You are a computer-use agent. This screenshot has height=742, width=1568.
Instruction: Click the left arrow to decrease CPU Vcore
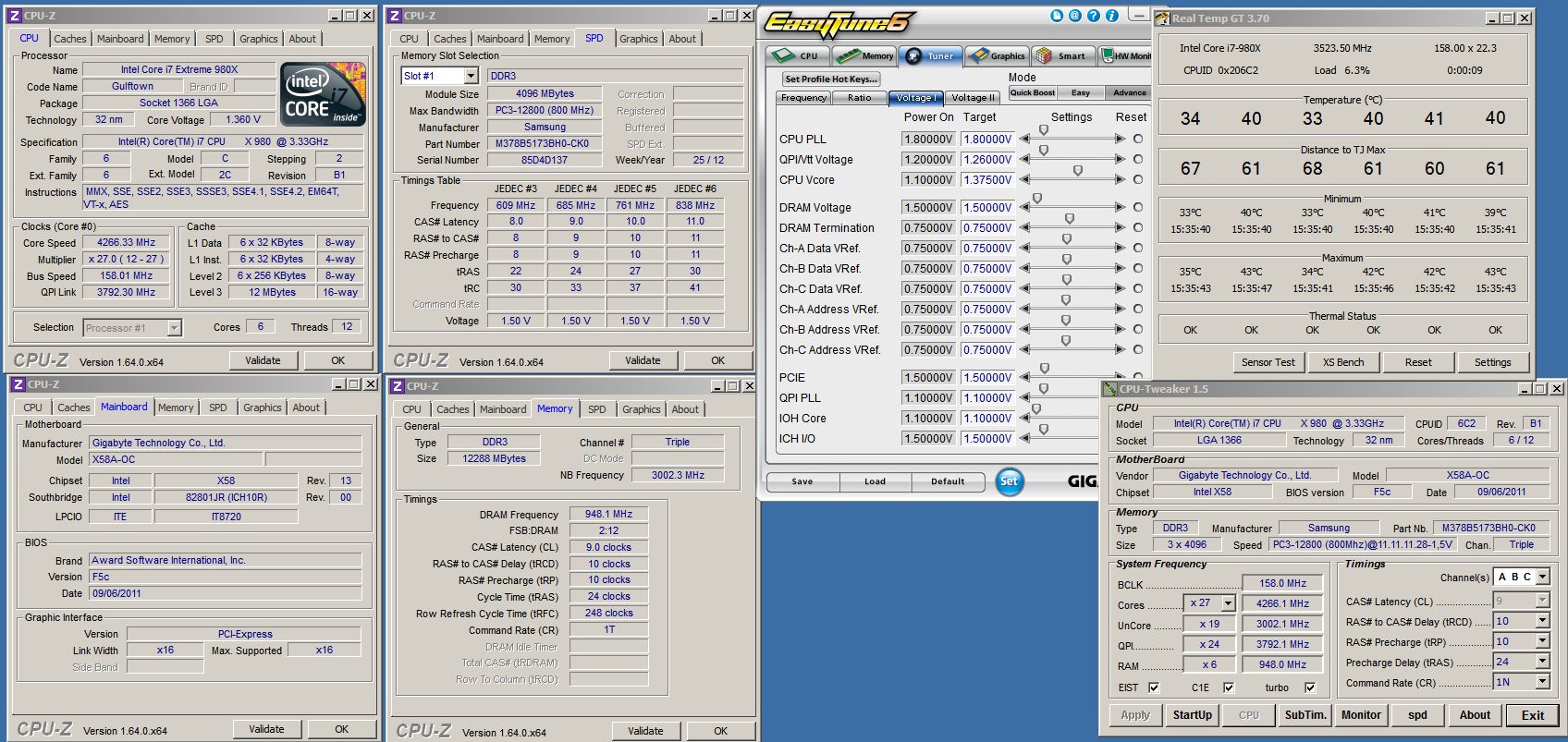(x=1025, y=179)
